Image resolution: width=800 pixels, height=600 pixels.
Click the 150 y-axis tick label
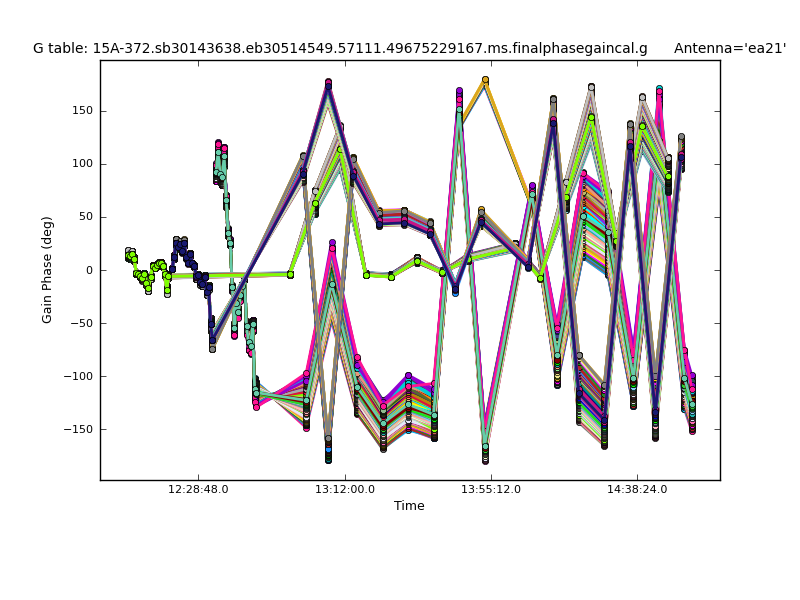click(82, 111)
